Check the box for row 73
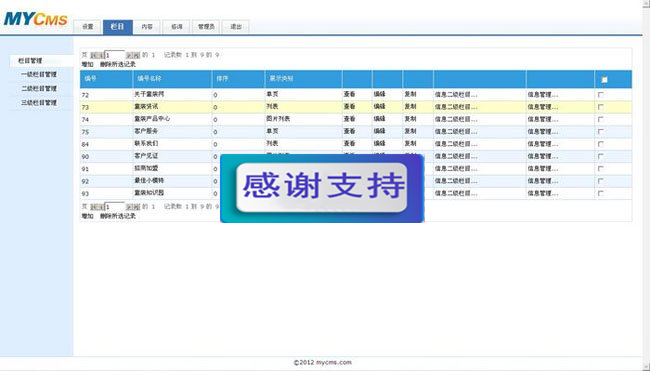The height and width of the screenshot is (371, 650). click(x=600, y=107)
